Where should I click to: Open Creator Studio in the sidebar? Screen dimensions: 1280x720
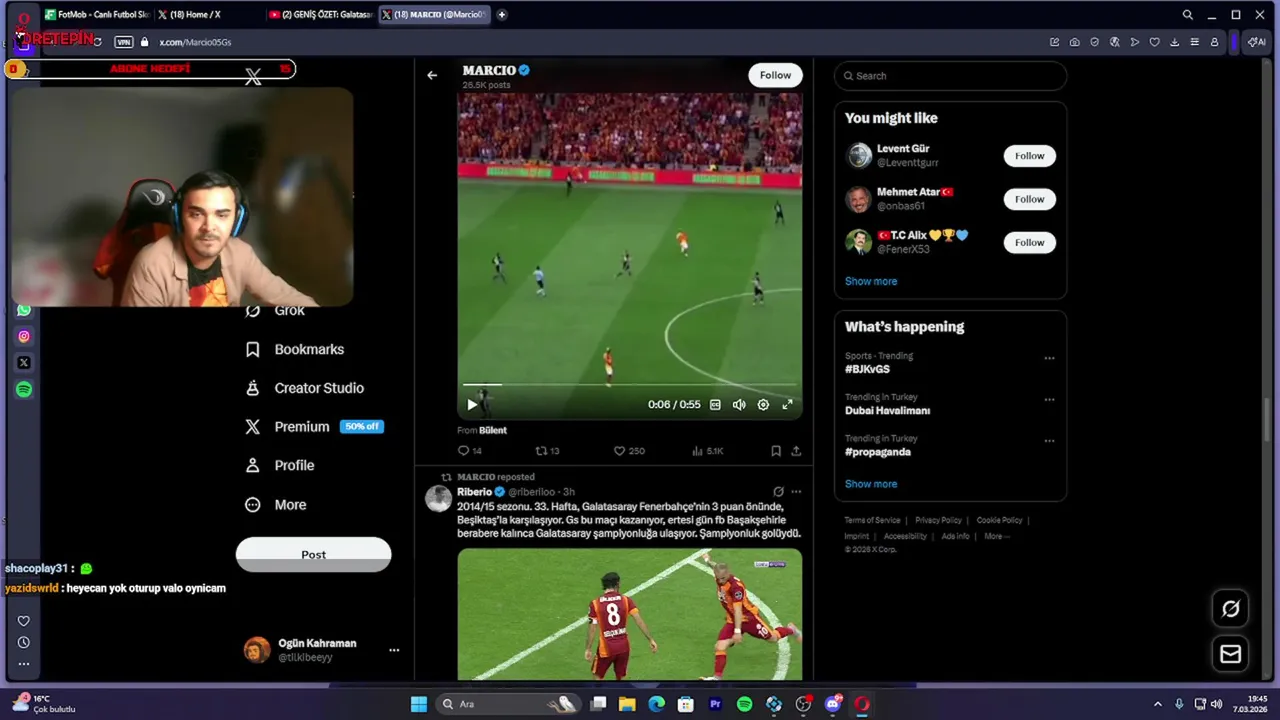click(x=305, y=388)
